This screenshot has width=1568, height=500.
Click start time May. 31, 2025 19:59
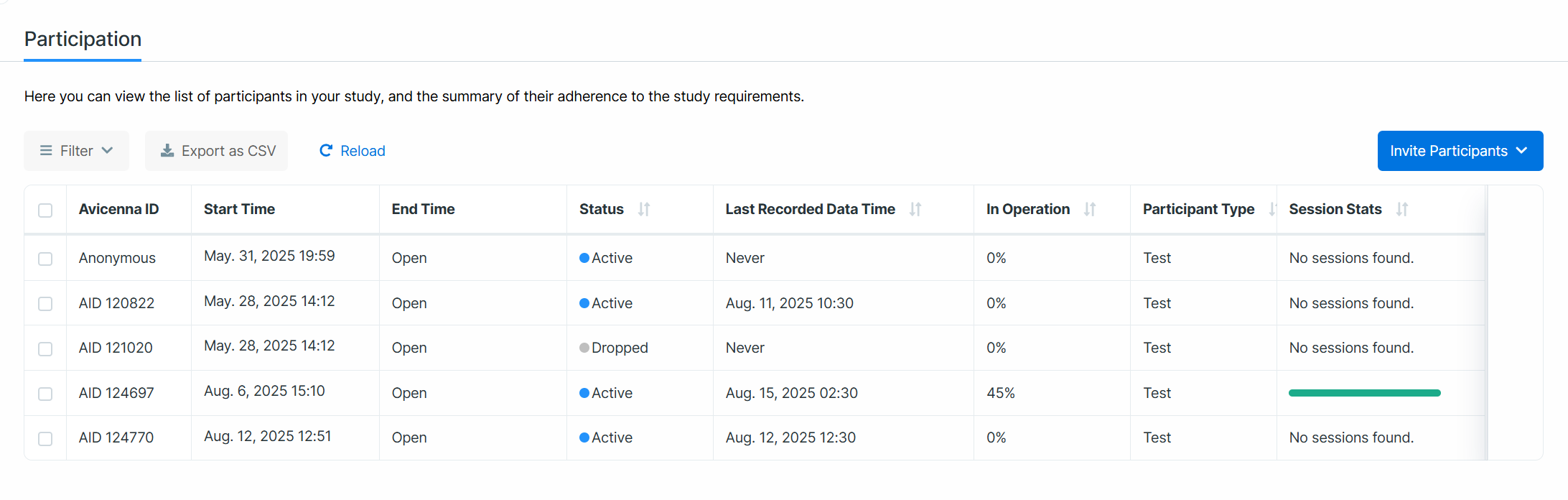[269, 256]
